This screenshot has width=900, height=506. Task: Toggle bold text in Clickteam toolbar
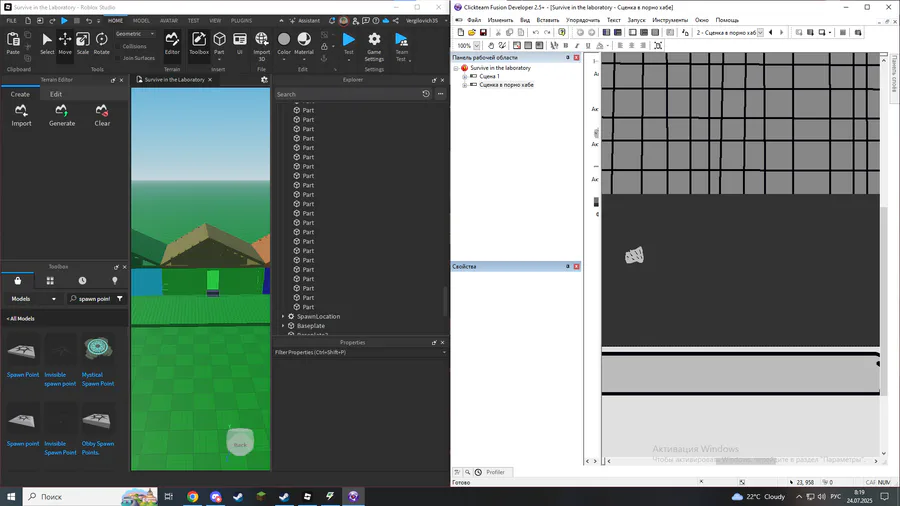pos(566,45)
